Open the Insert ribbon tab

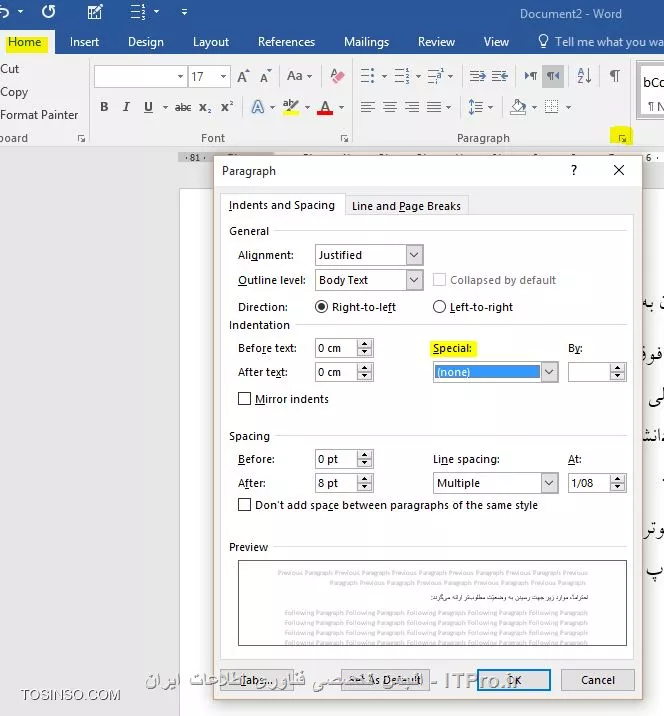coord(84,42)
